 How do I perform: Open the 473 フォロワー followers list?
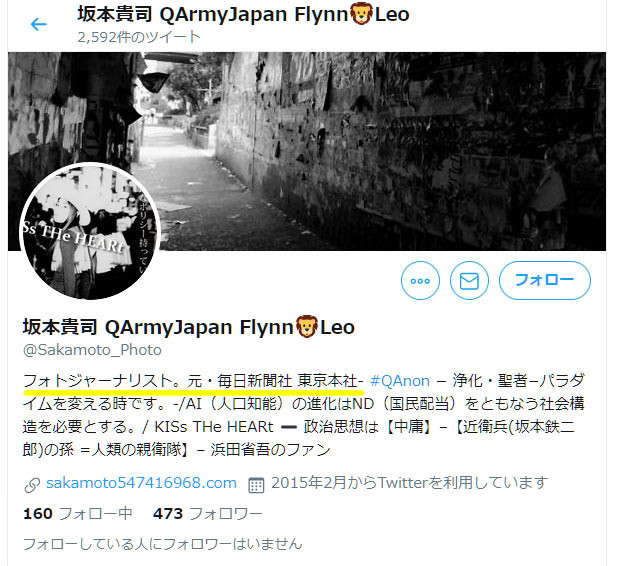click(208, 514)
